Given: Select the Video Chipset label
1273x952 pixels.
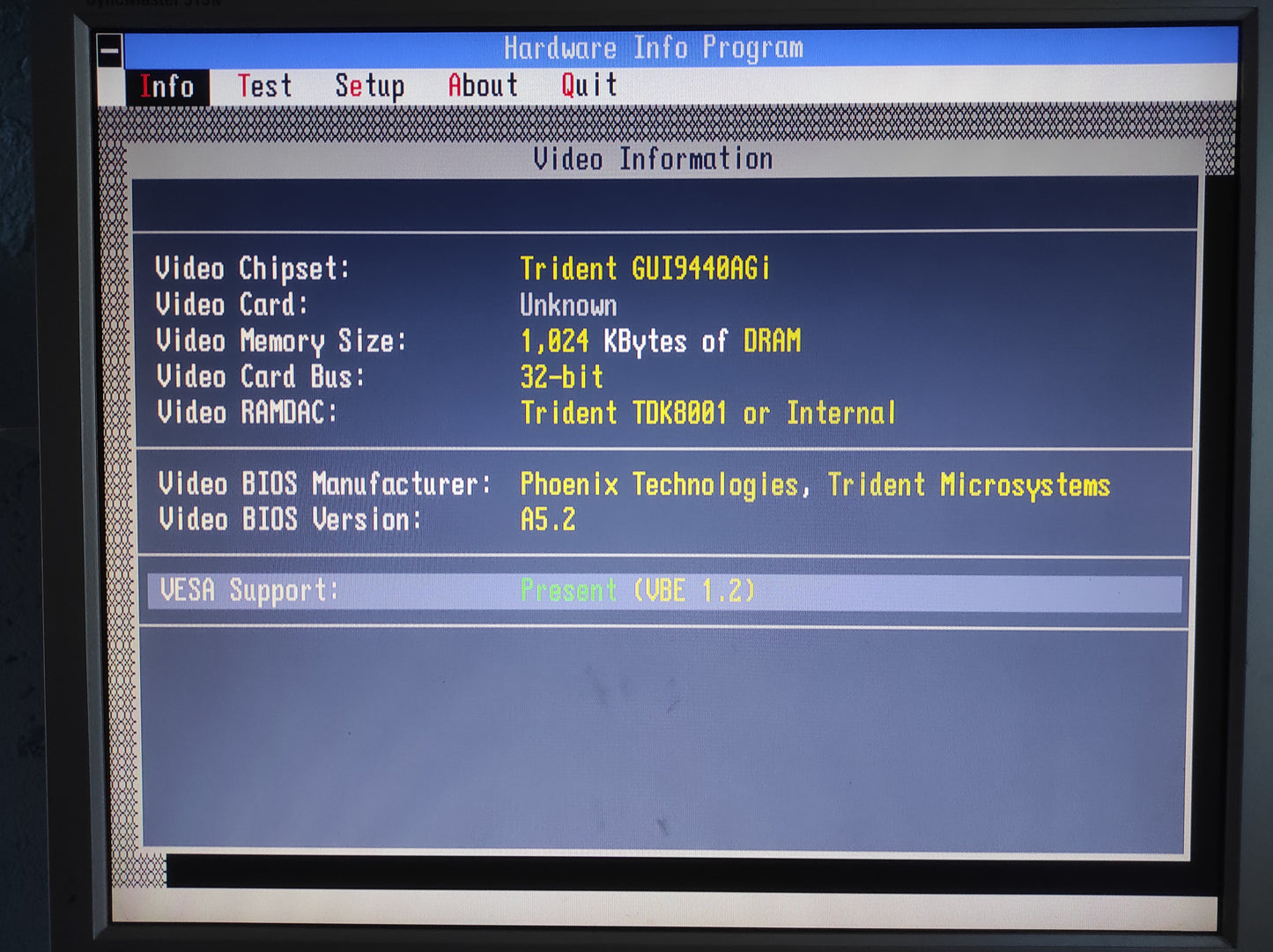Looking at the screenshot, I should pos(253,269).
